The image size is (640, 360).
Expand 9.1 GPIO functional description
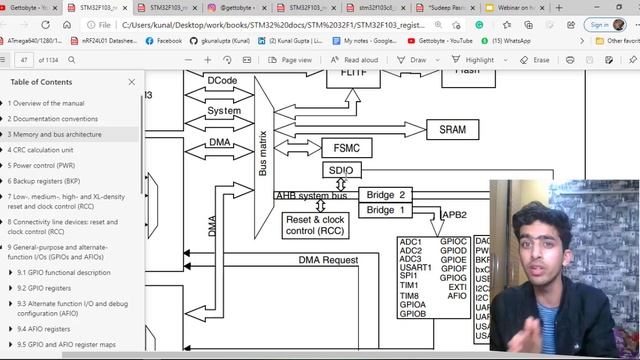[11, 273]
